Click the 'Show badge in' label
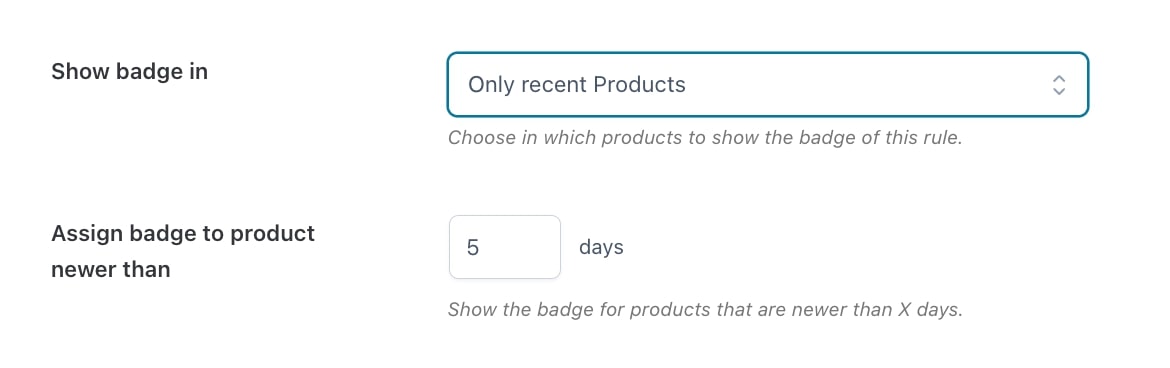This screenshot has height=368, width=1170. click(129, 72)
